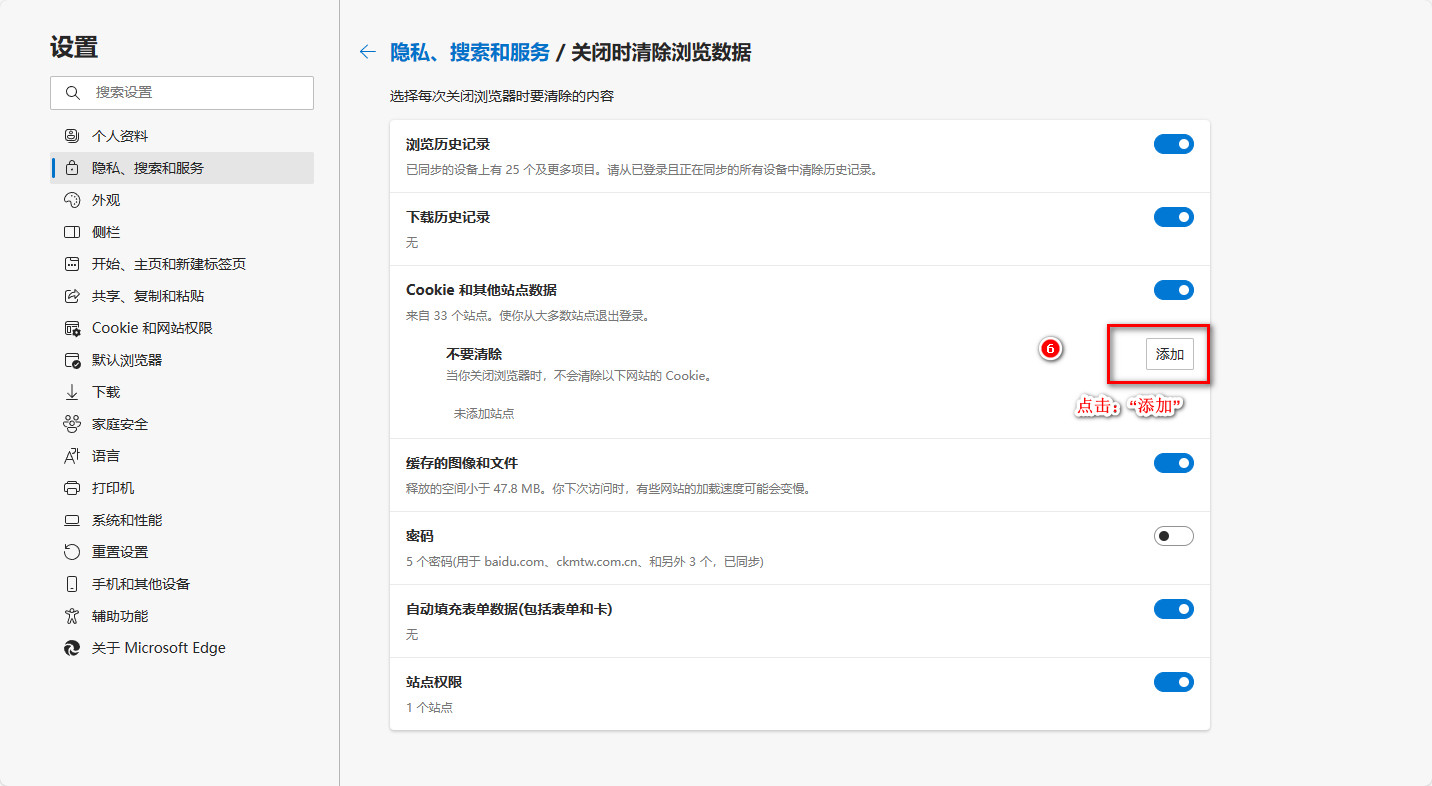Go to 系统和性能 settings page
1432x786 pixels.
pos(126,520)
